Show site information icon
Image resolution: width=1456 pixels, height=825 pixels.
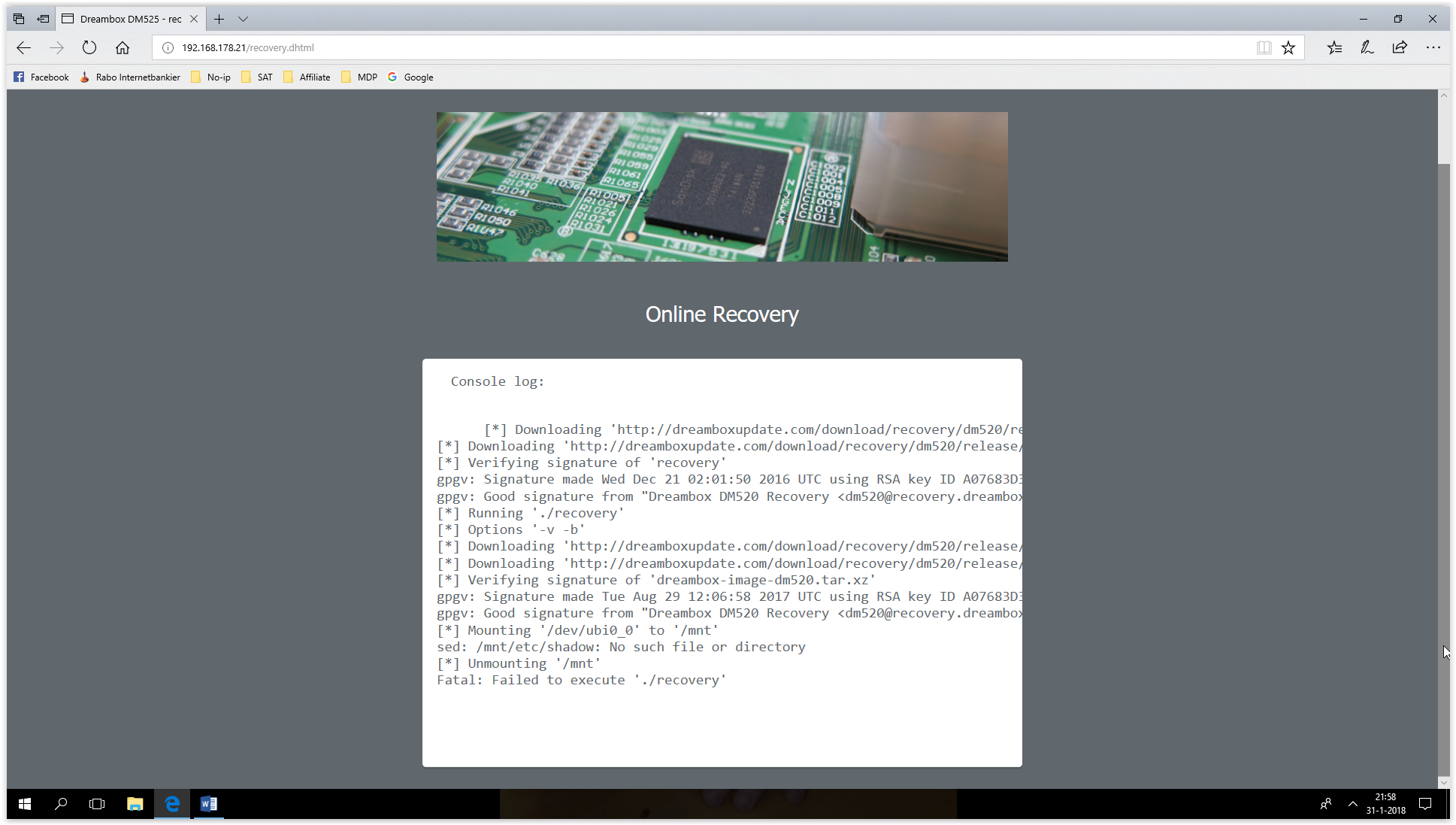point(168,47)
